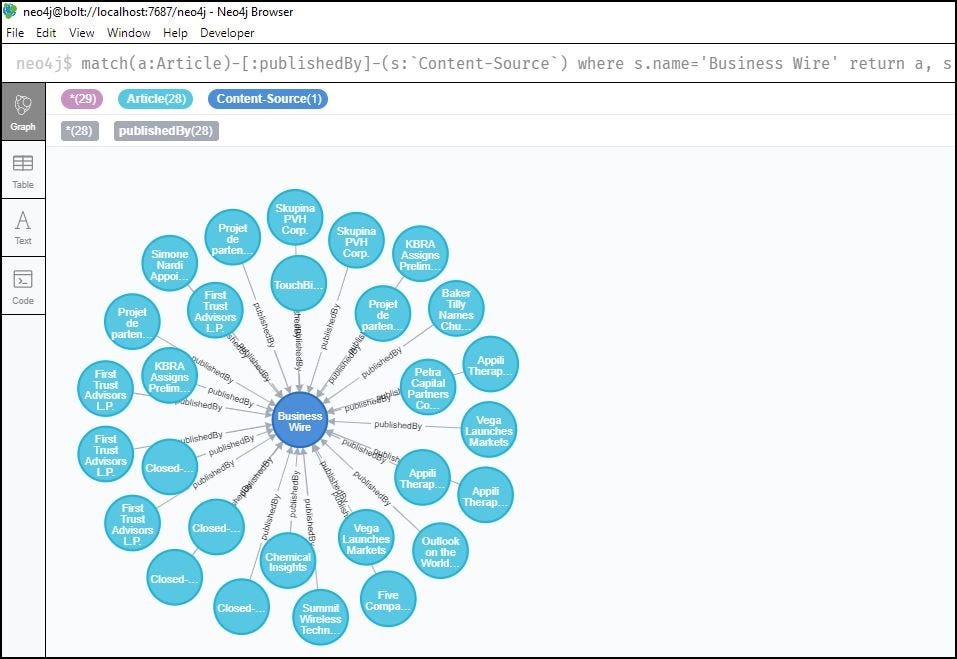957x659 pixels.
Task: Open the Edit menu
Action: [46, 33]
